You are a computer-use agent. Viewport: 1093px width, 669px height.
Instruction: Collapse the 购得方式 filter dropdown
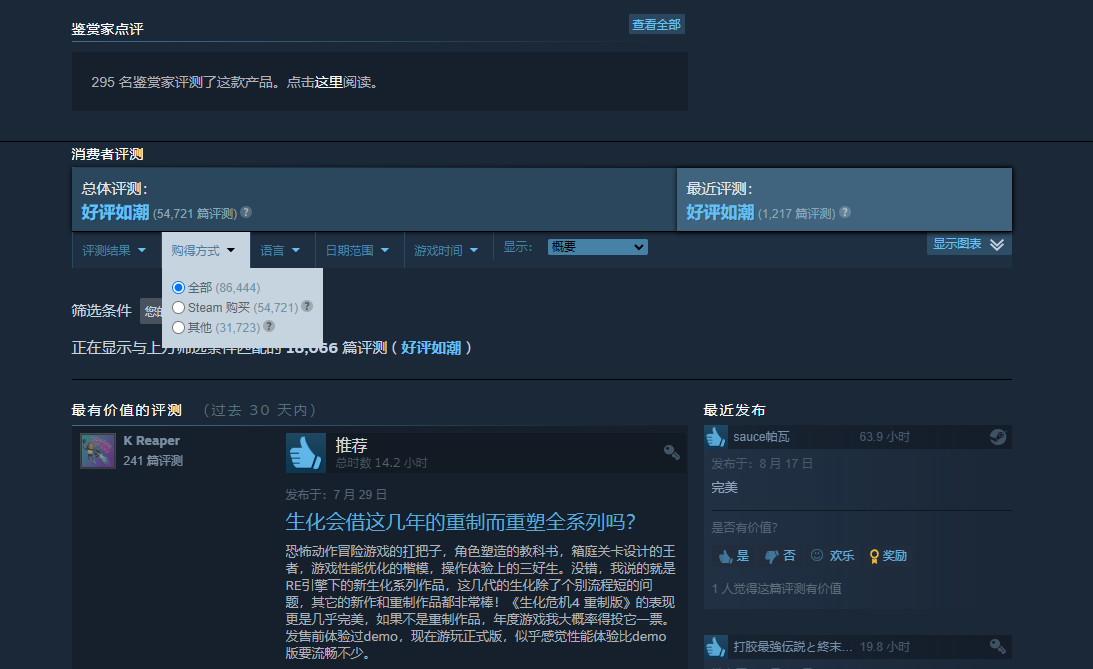(x=204, y=250)
